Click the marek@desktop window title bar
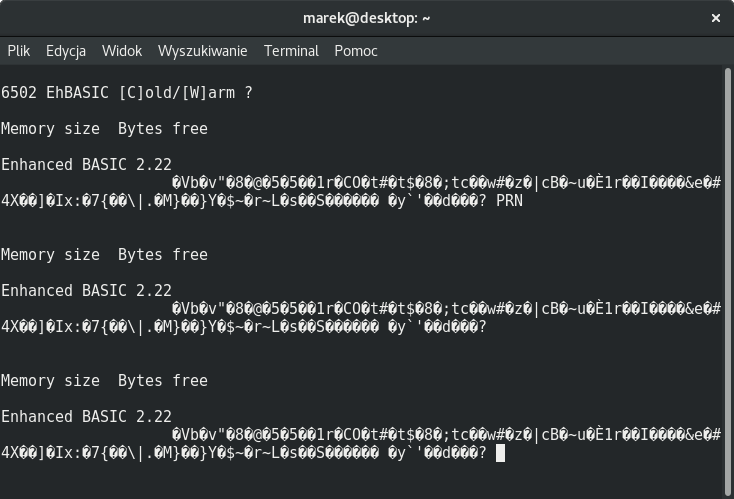The image size is (734, 499). pyautogui.click(x=366, y=18)
